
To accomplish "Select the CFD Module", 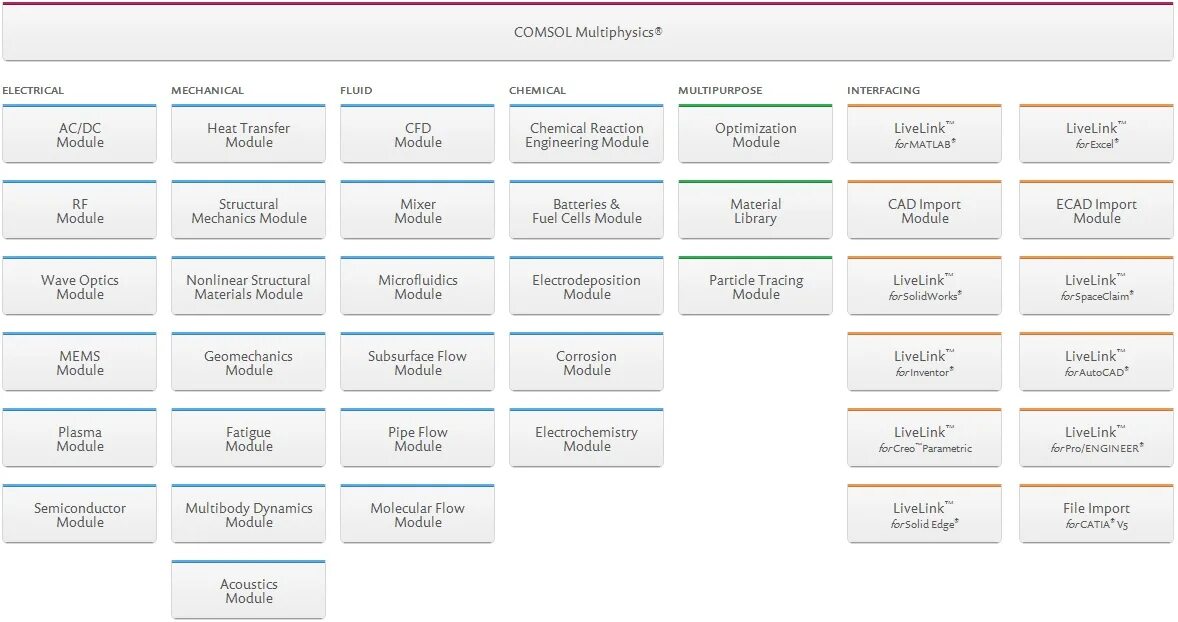I will click(x=418, y=134).
